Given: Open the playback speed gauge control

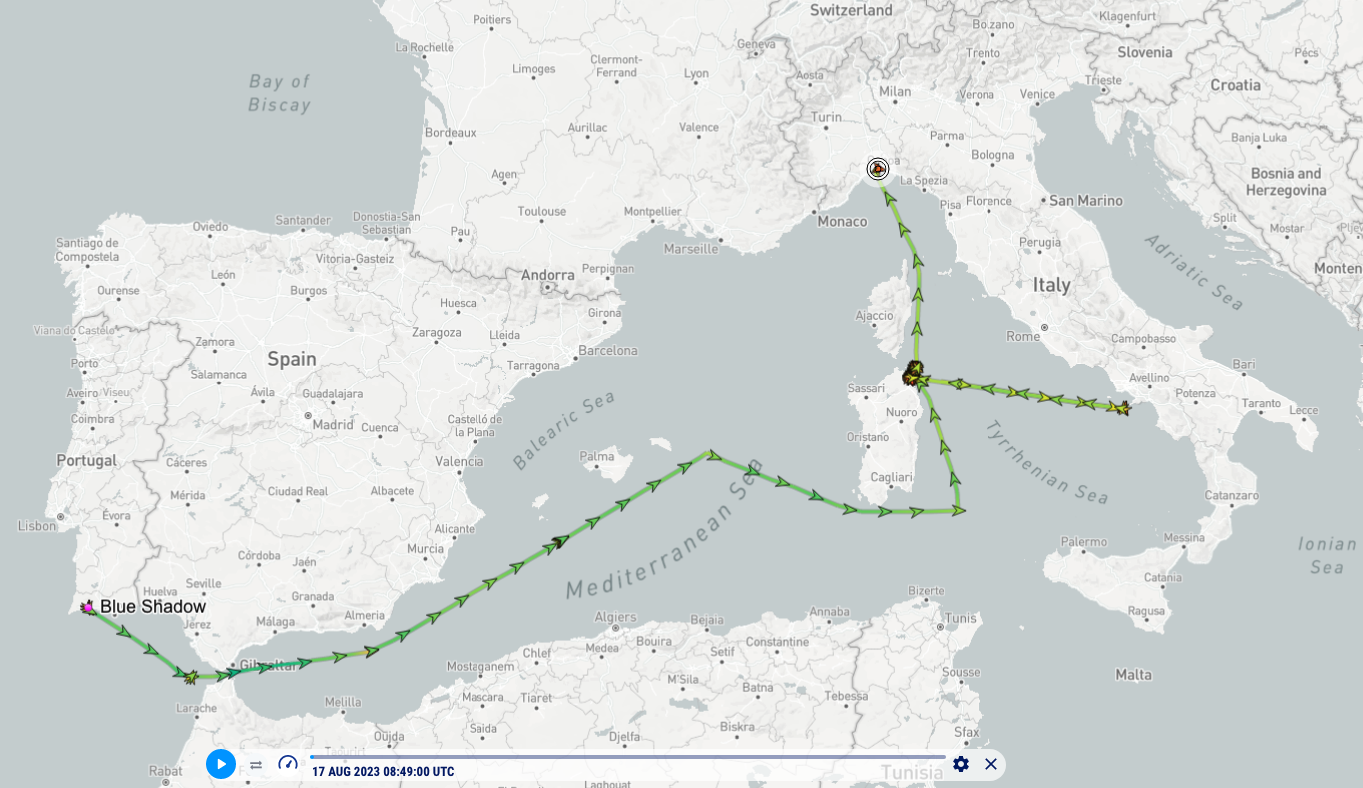Looking at the screenshot, I should pyautogui.click(x=288, y=764).
